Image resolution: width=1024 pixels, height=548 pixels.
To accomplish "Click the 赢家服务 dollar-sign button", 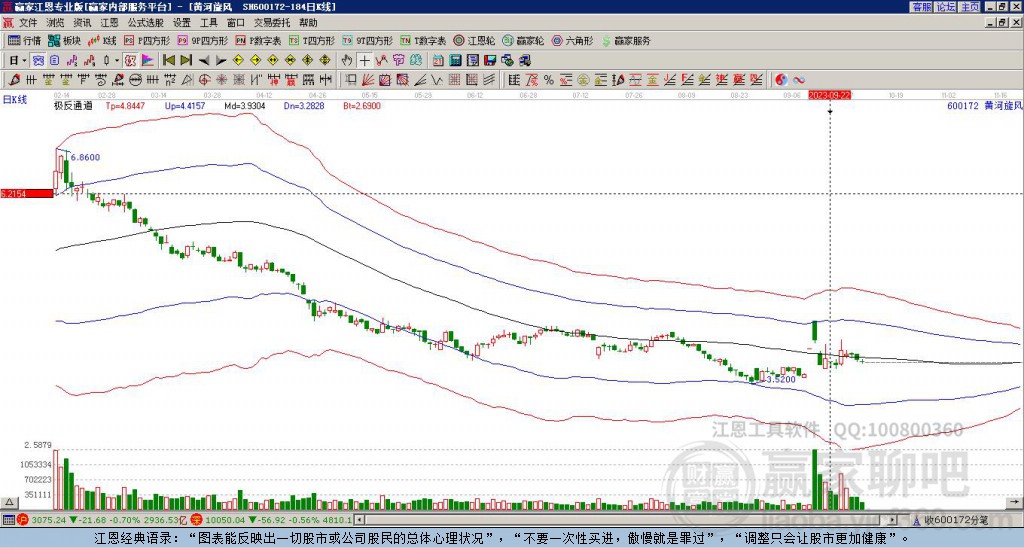I will tap(626, 40).
